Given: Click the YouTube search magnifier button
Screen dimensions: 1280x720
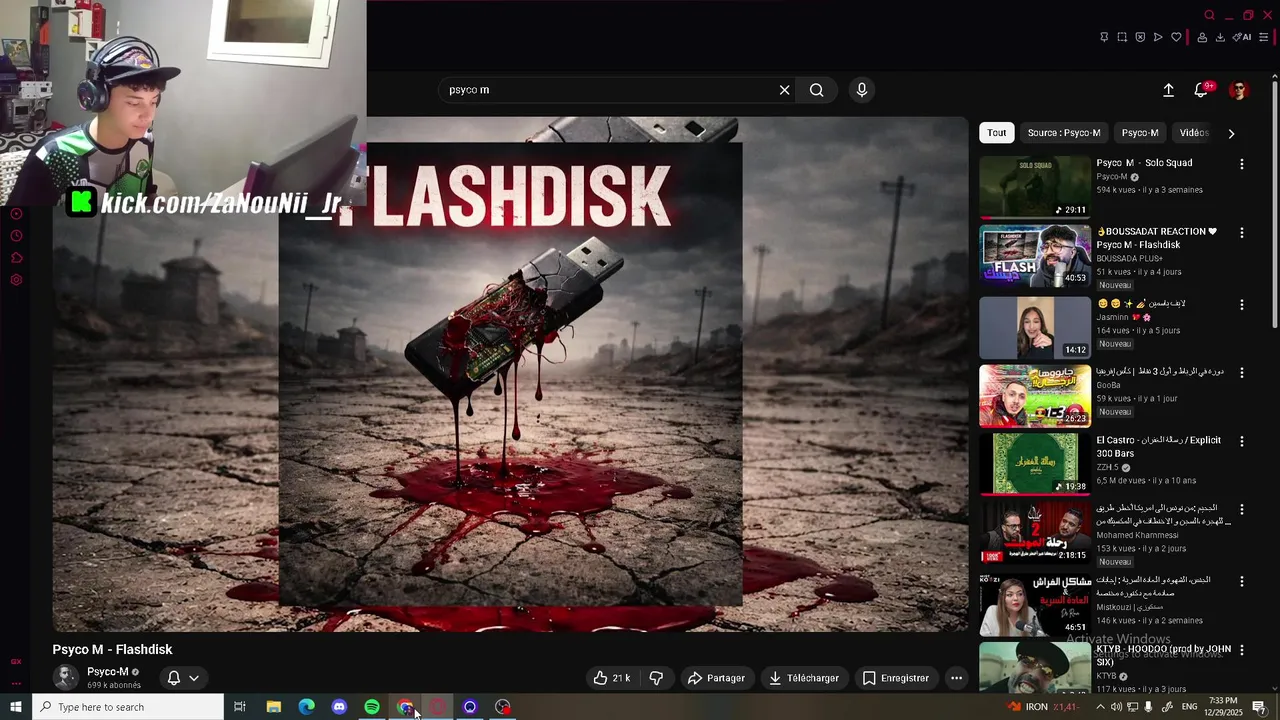Looking at the screenshot, I should coord(817,90).
